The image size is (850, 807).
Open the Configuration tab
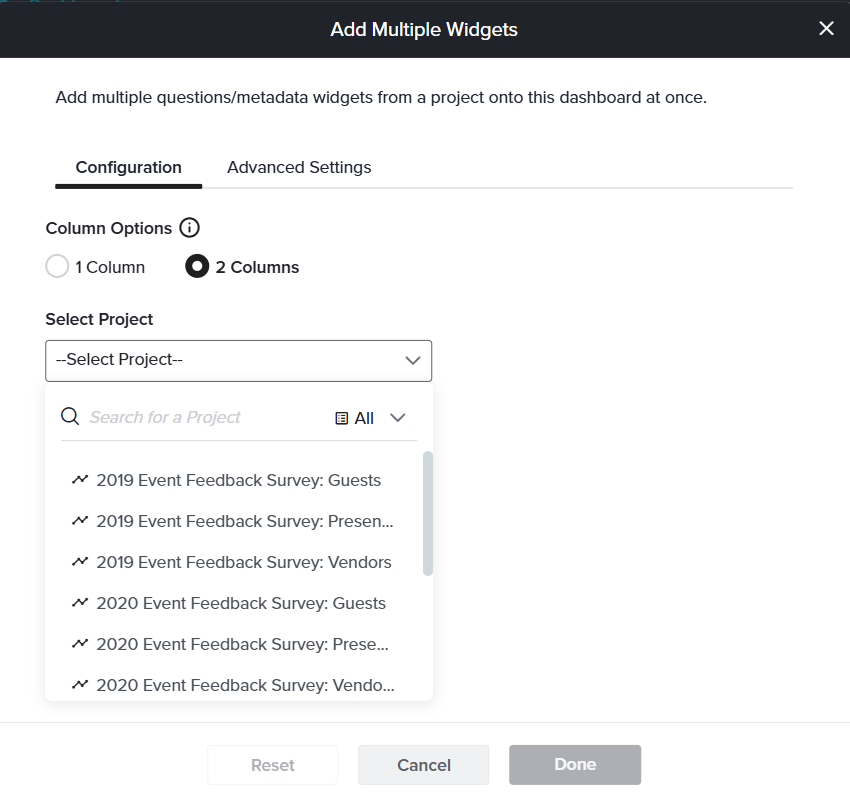tap(129, 168)
